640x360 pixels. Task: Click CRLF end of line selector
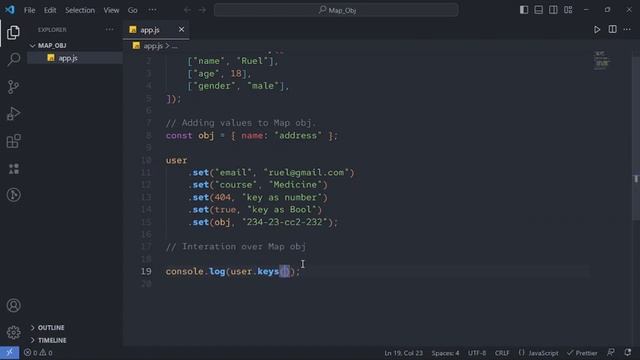pyautogui.click(x=502, y=353)
